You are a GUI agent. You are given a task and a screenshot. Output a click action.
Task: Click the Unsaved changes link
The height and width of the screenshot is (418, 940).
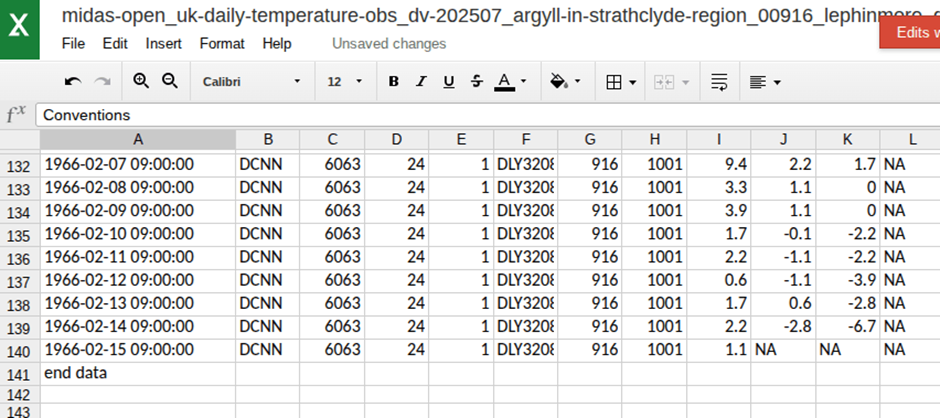coord(389,44)
